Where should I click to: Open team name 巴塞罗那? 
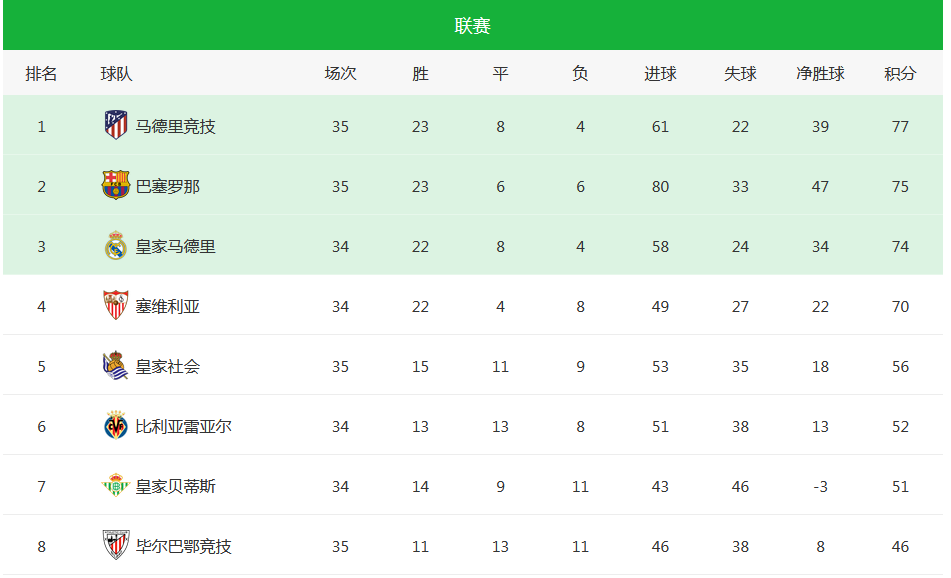pyautogui.click(x=167, y=186)
